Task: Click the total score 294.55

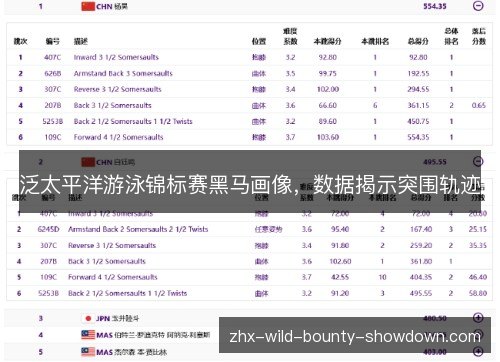Action: 418,89
